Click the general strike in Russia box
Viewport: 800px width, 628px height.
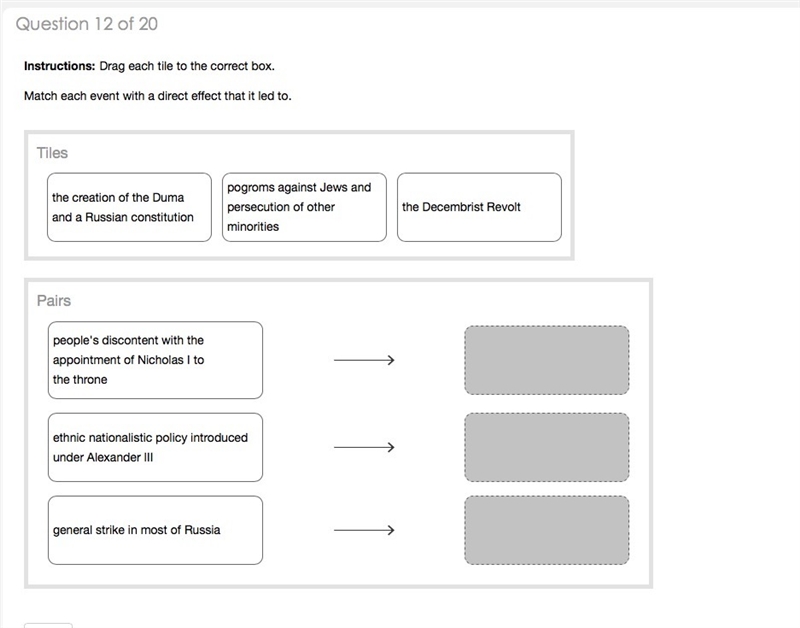[155, 530]
